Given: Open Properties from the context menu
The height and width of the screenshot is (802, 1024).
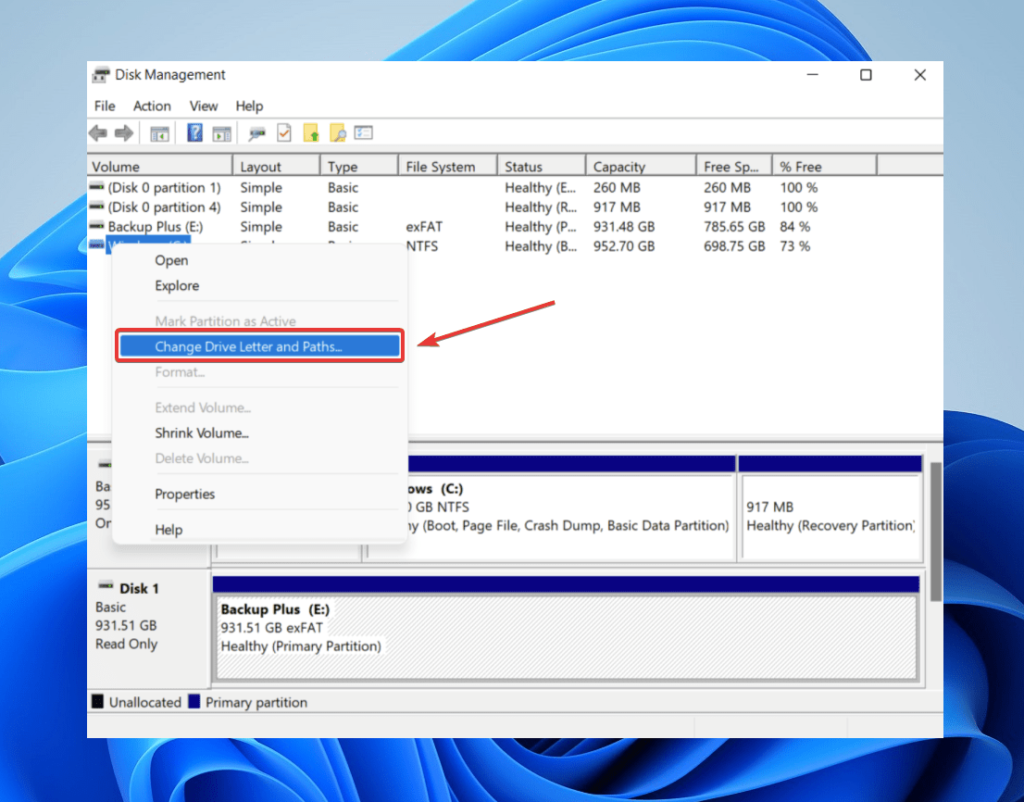Looking at the screenshot, I should pyautogui.click(x=185, y=494).
